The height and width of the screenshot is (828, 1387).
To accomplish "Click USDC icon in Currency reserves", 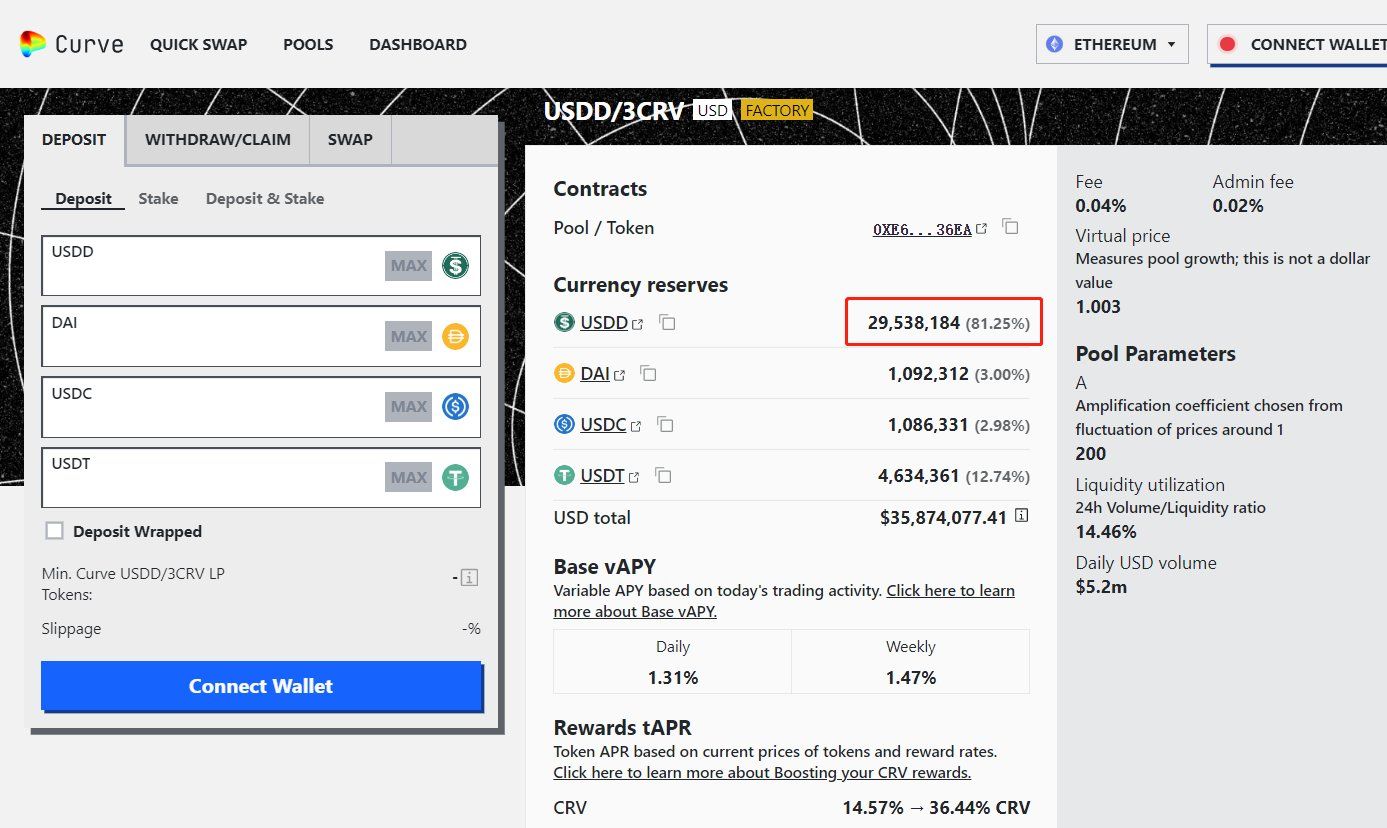I will click(564, 425).
